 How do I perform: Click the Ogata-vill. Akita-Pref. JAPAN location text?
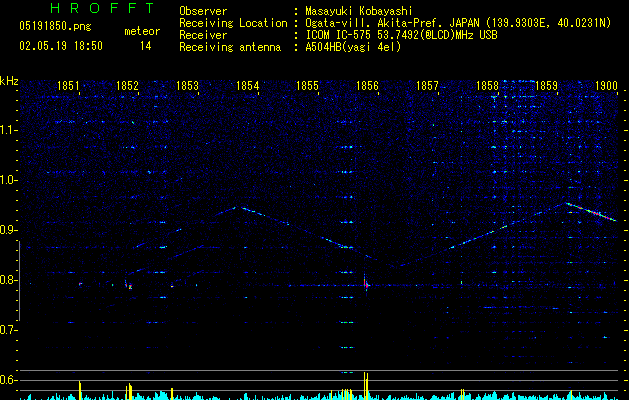pyautogui.click(x=458, y=23)
